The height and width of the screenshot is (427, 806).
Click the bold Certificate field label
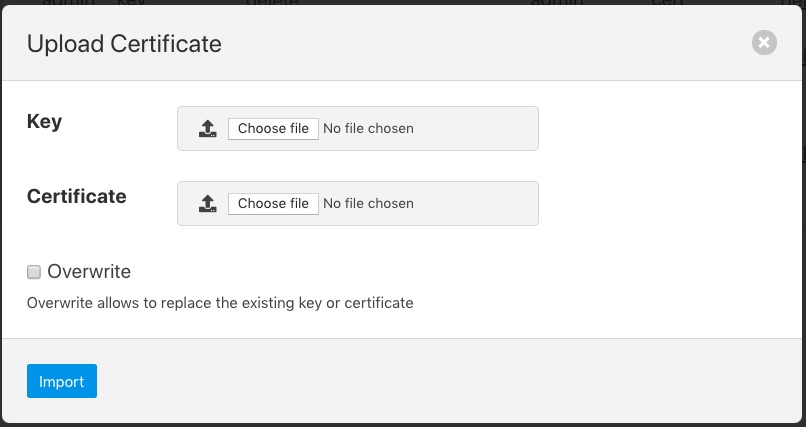(77, 197)
